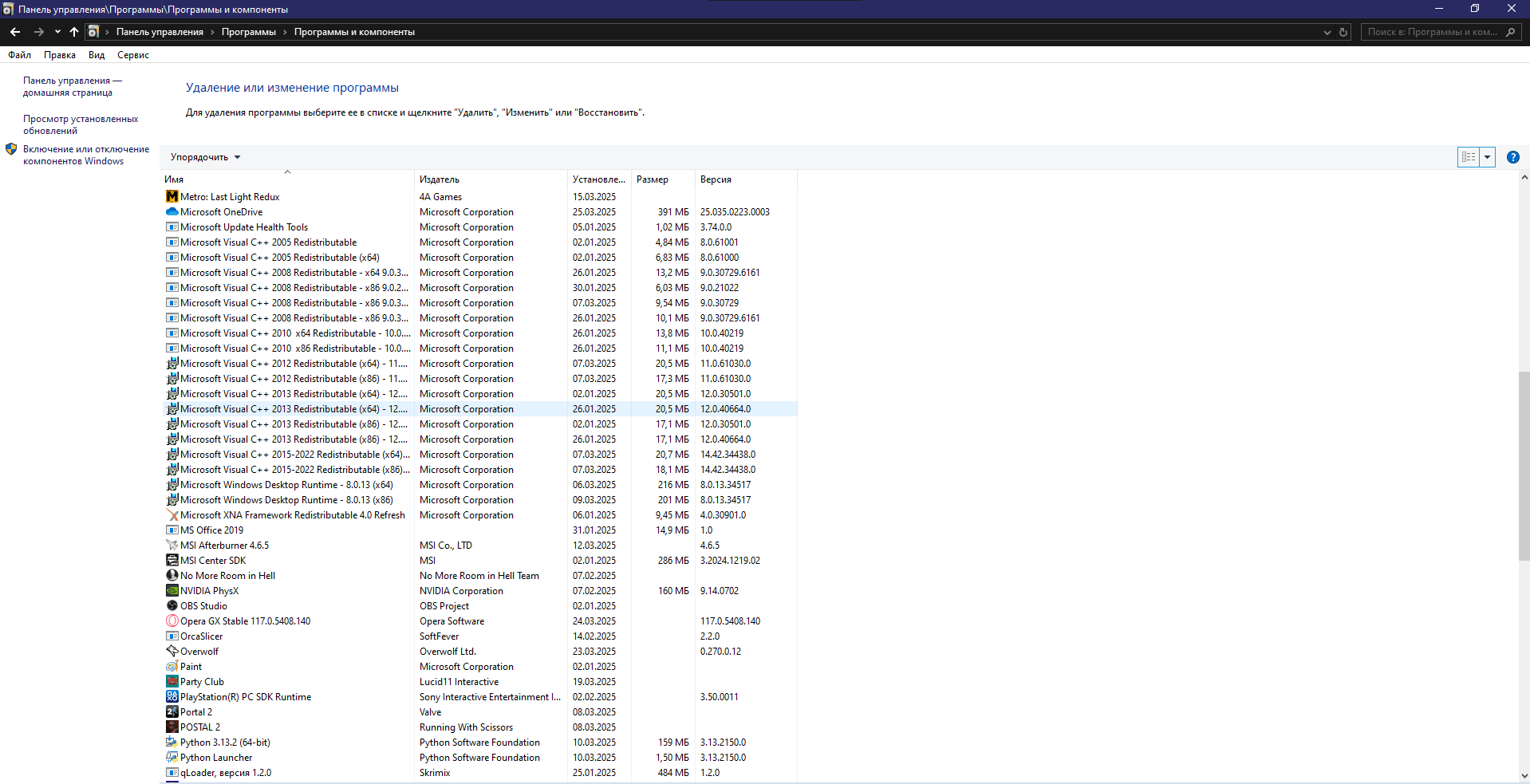Click the vertical scrollbar thumb
This screenshot has height=784, width=1530.
[1524, 465]
